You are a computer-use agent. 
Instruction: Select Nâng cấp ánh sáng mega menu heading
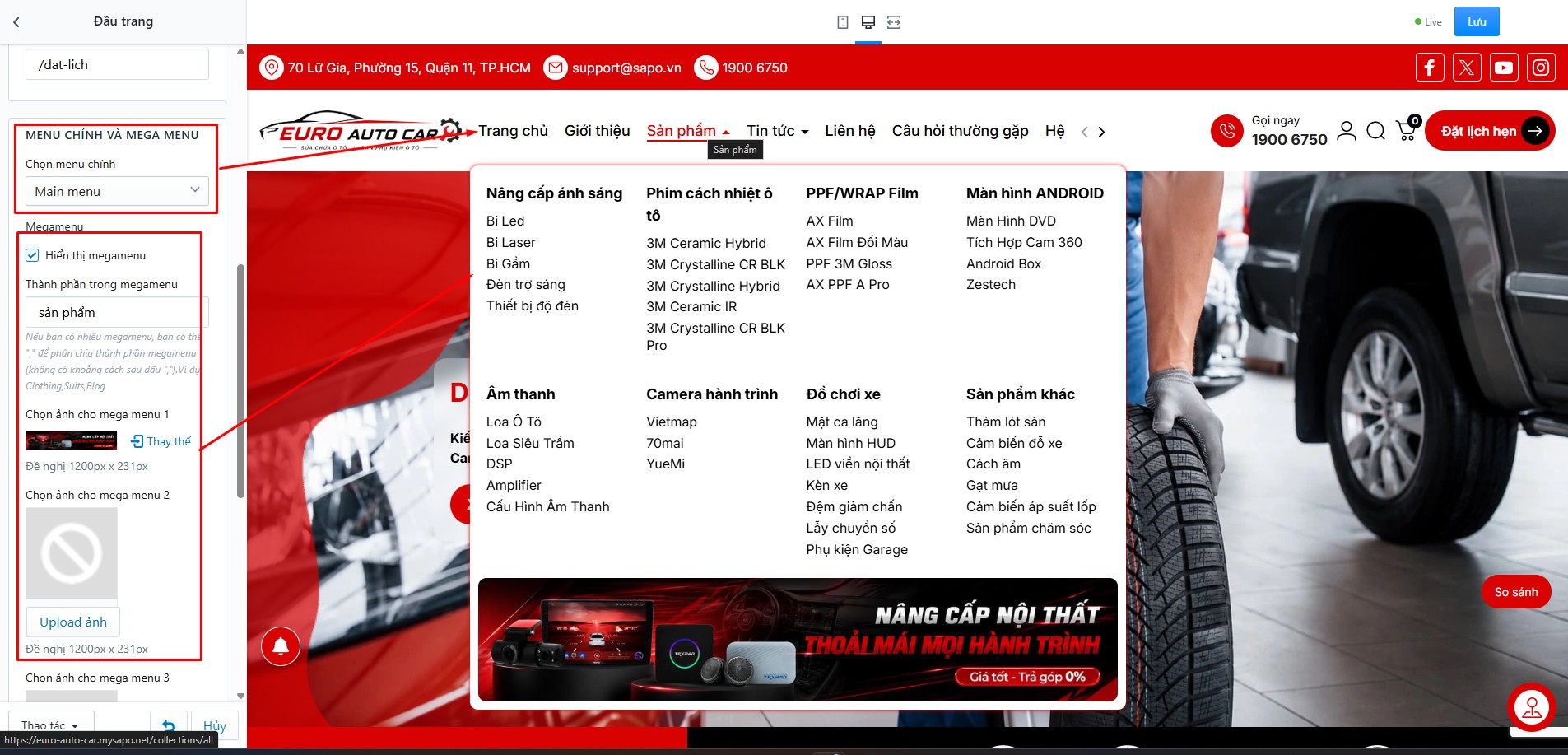[554, 193]
